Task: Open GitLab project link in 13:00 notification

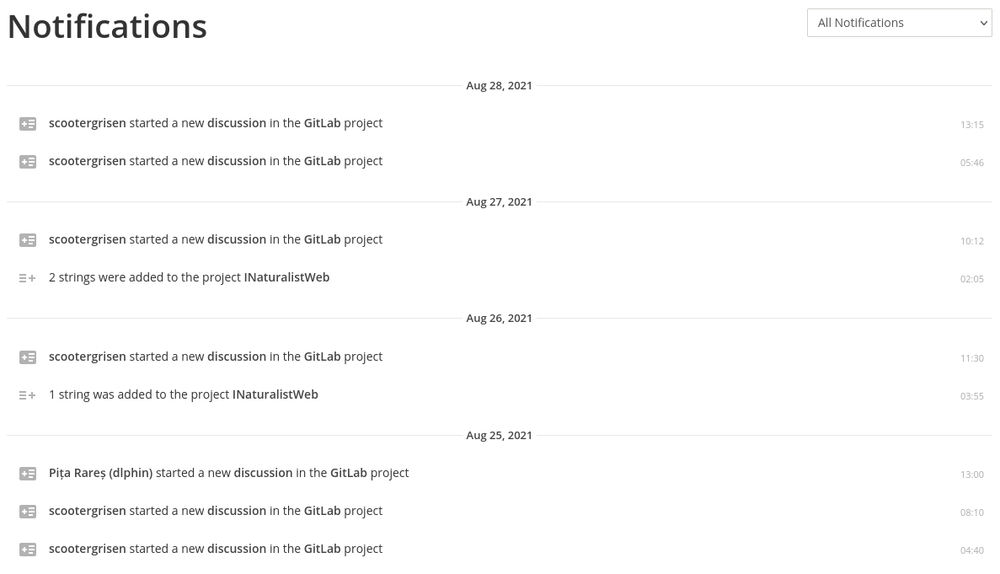Action: point(348,473)
